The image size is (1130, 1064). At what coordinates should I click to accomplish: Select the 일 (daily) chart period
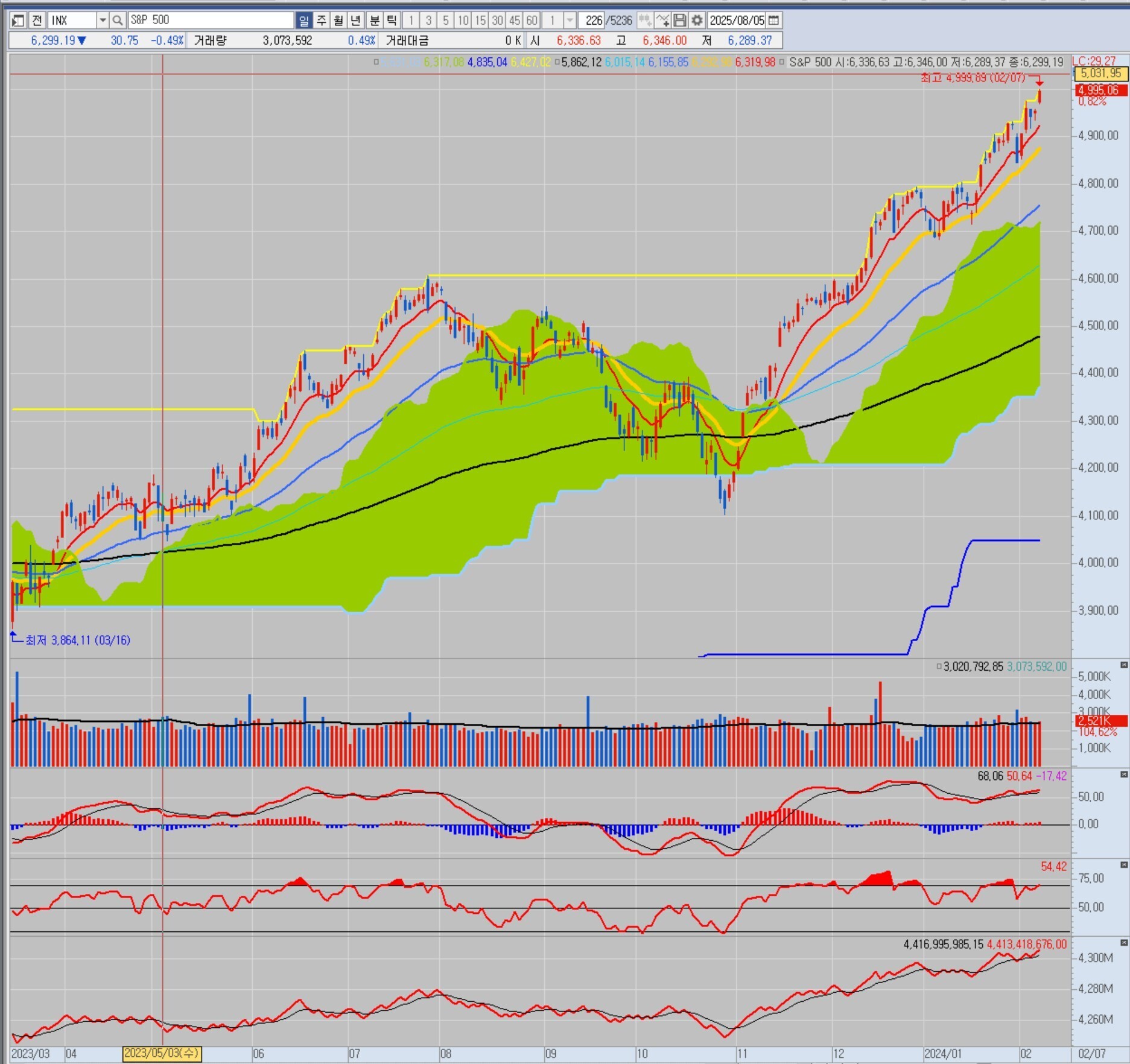coord(303,21)
